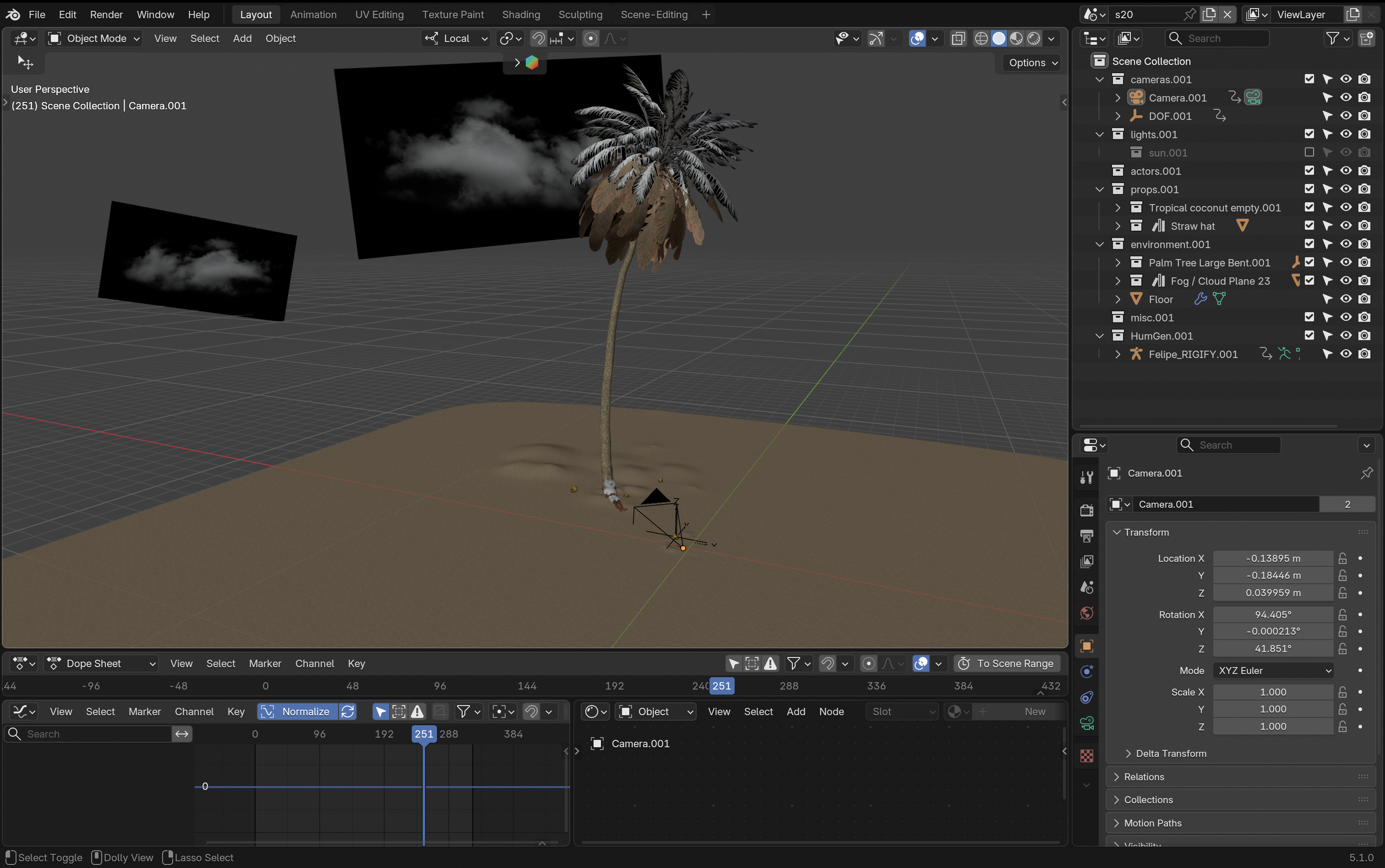This screenshot has height=868, width=1385.
Task: Click the Camera.001 user count button
Action: [x=1347, y=505]
